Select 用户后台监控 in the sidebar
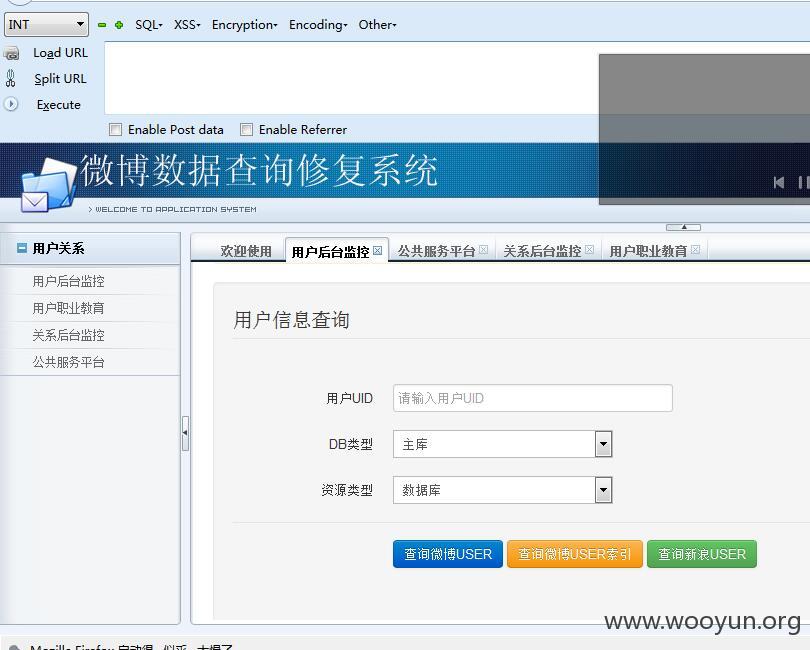 pyautogui.click(x=68, y=281)
